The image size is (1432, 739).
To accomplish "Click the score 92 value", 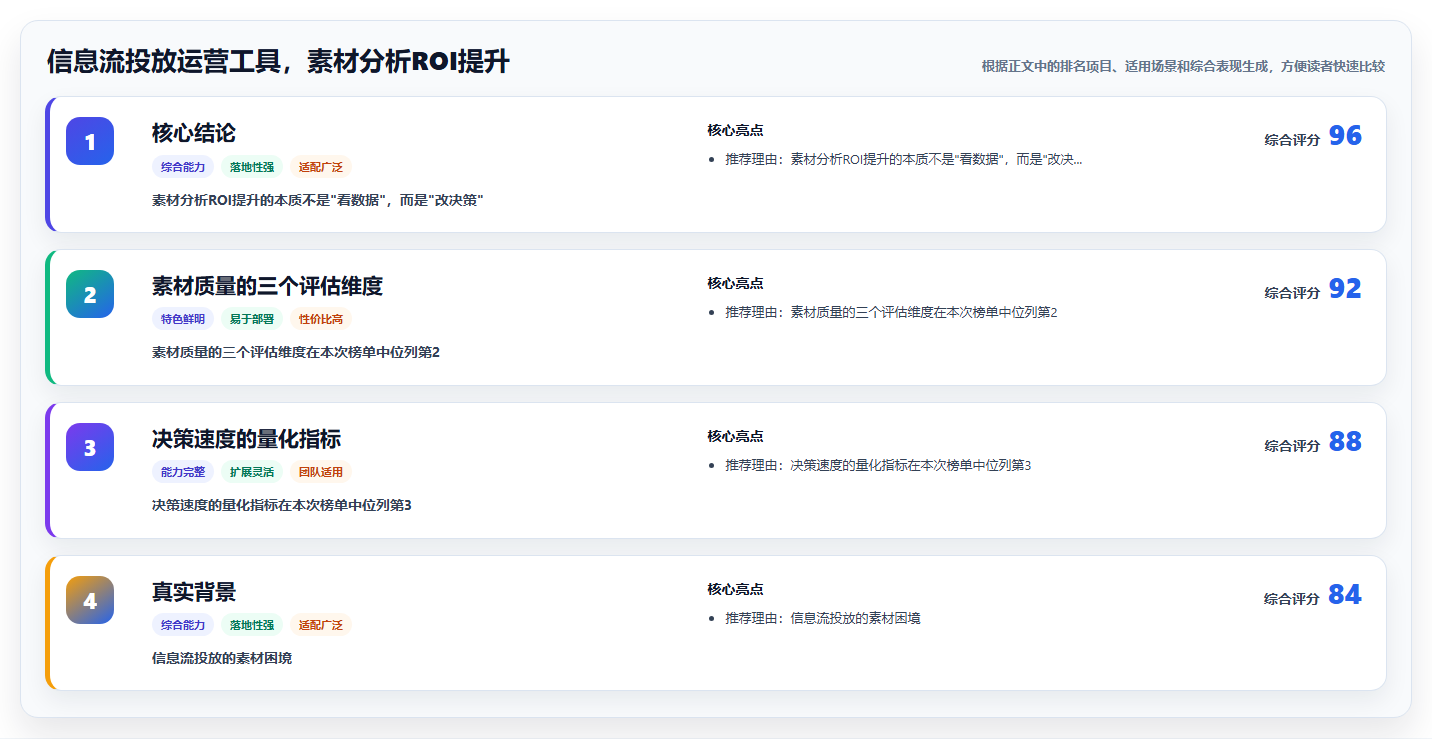I will pos(1345,289).
